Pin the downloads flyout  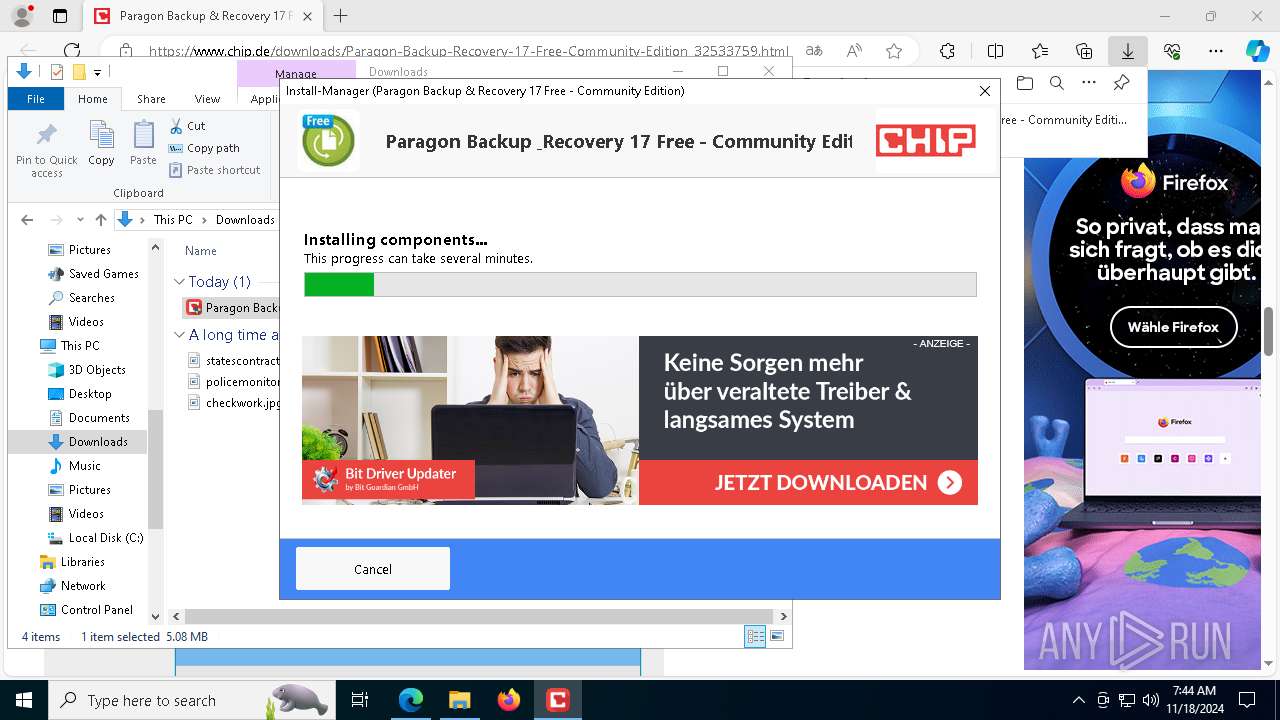tap(1121, 83)
